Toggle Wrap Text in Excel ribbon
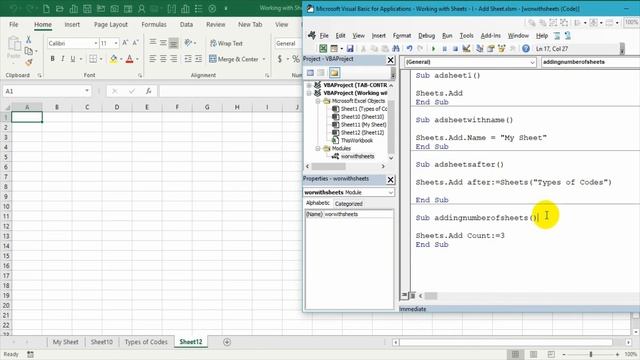The image size is (640, 360). 226,43
